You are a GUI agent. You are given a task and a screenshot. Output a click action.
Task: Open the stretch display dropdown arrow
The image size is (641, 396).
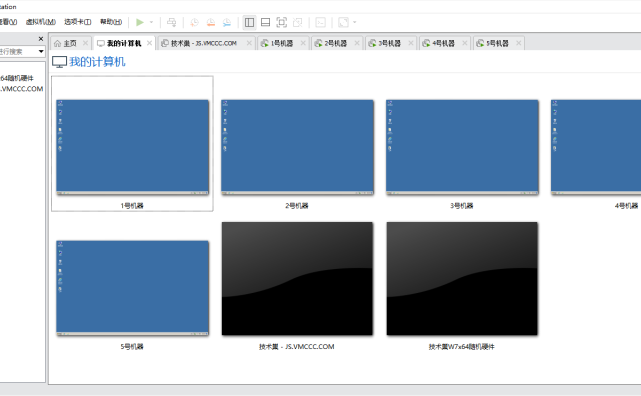354,22
